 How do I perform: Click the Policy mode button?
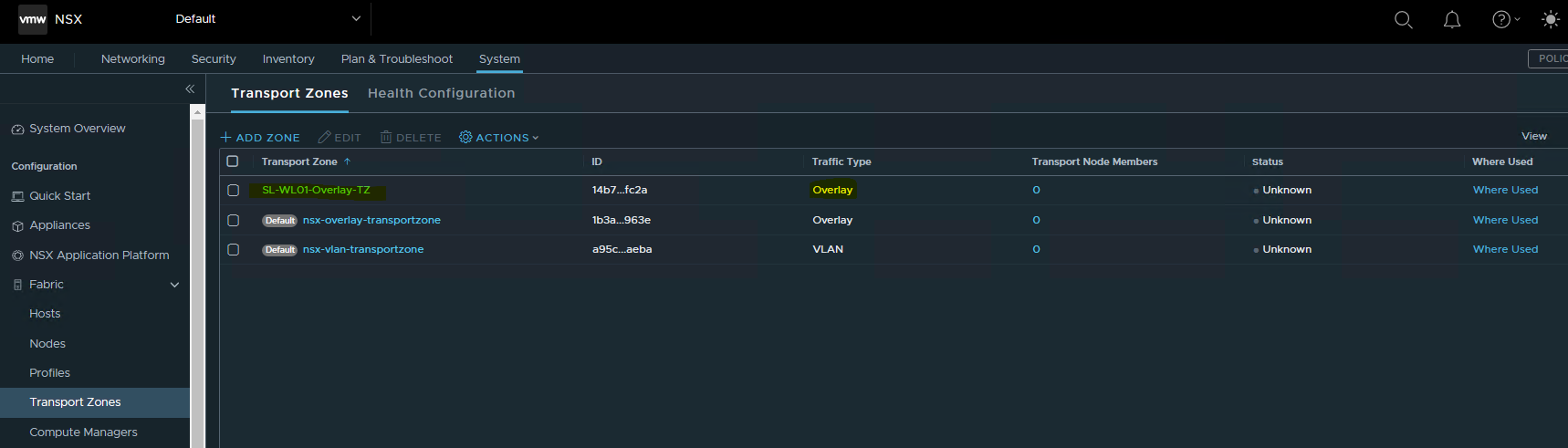(x=1549, y=58)
